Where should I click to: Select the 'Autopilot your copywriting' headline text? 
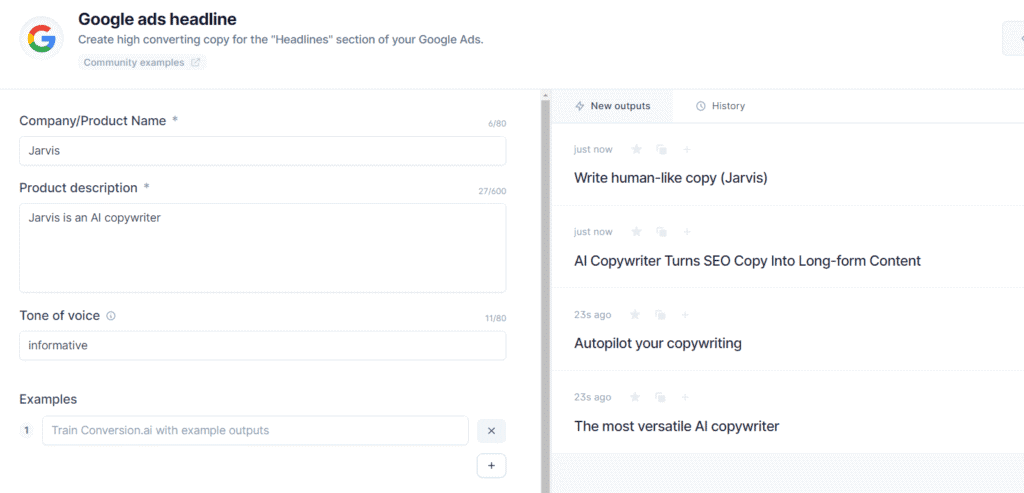658,343
